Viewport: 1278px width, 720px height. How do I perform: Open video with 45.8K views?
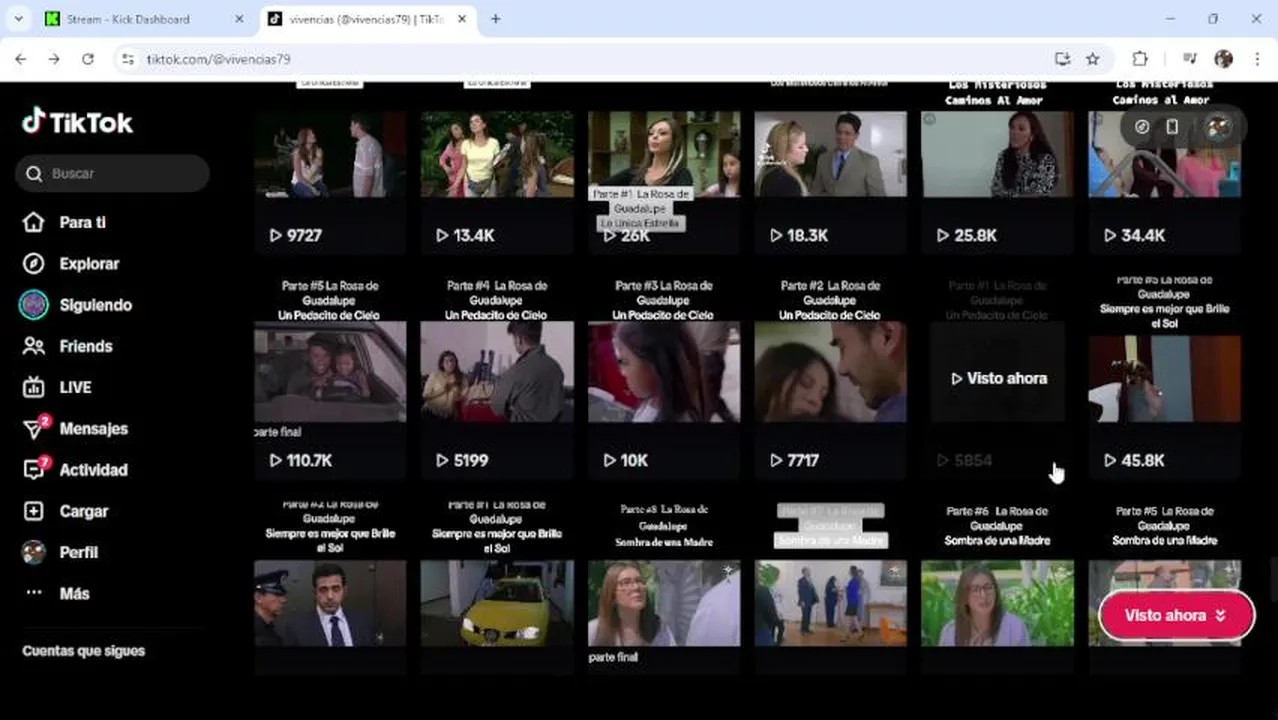[x=1165, y=377]
